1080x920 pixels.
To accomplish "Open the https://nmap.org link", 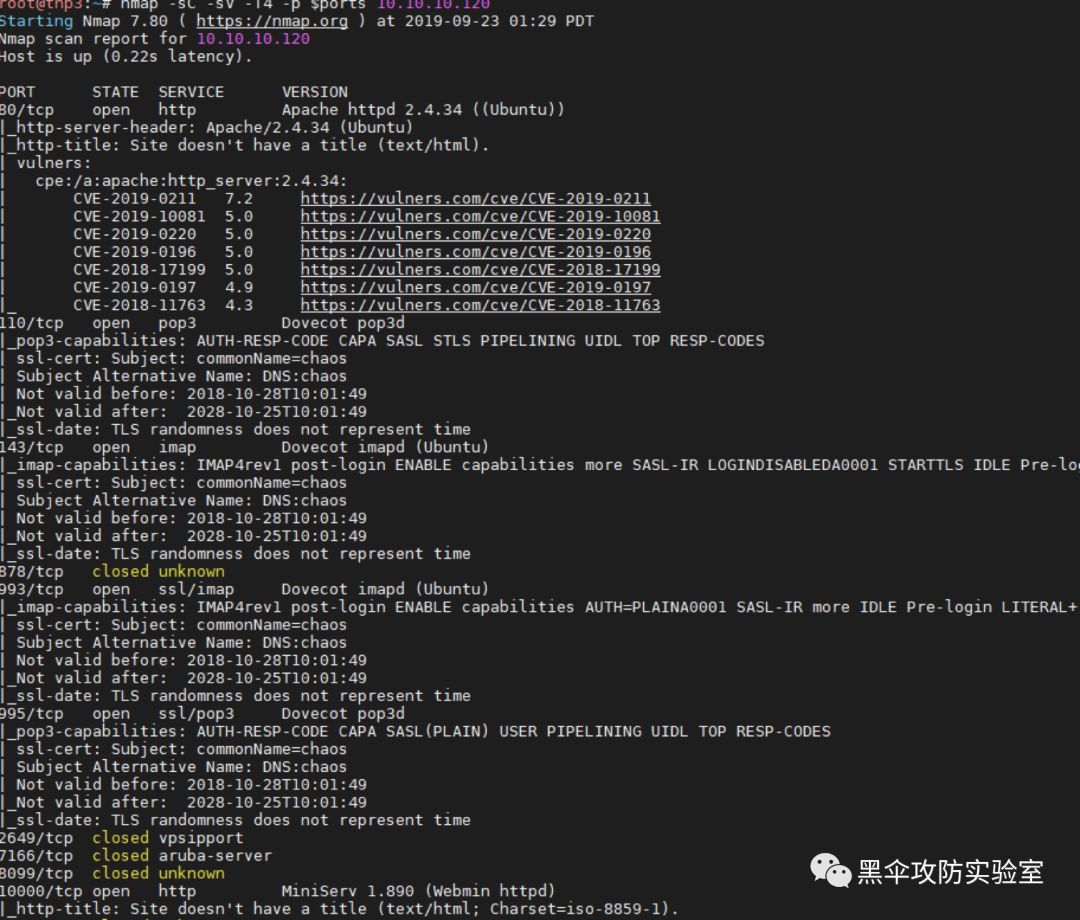I will point(272,21).
